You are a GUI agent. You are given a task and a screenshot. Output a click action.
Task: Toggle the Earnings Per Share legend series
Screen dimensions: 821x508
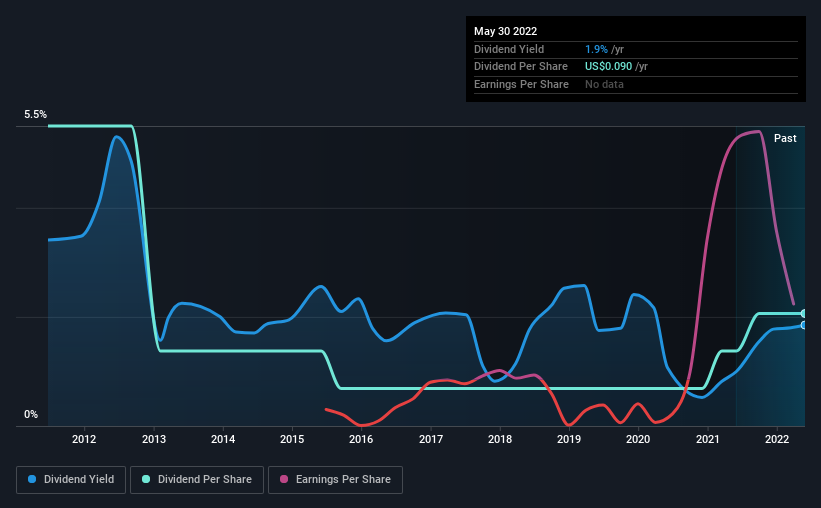(x=335, y=480)
